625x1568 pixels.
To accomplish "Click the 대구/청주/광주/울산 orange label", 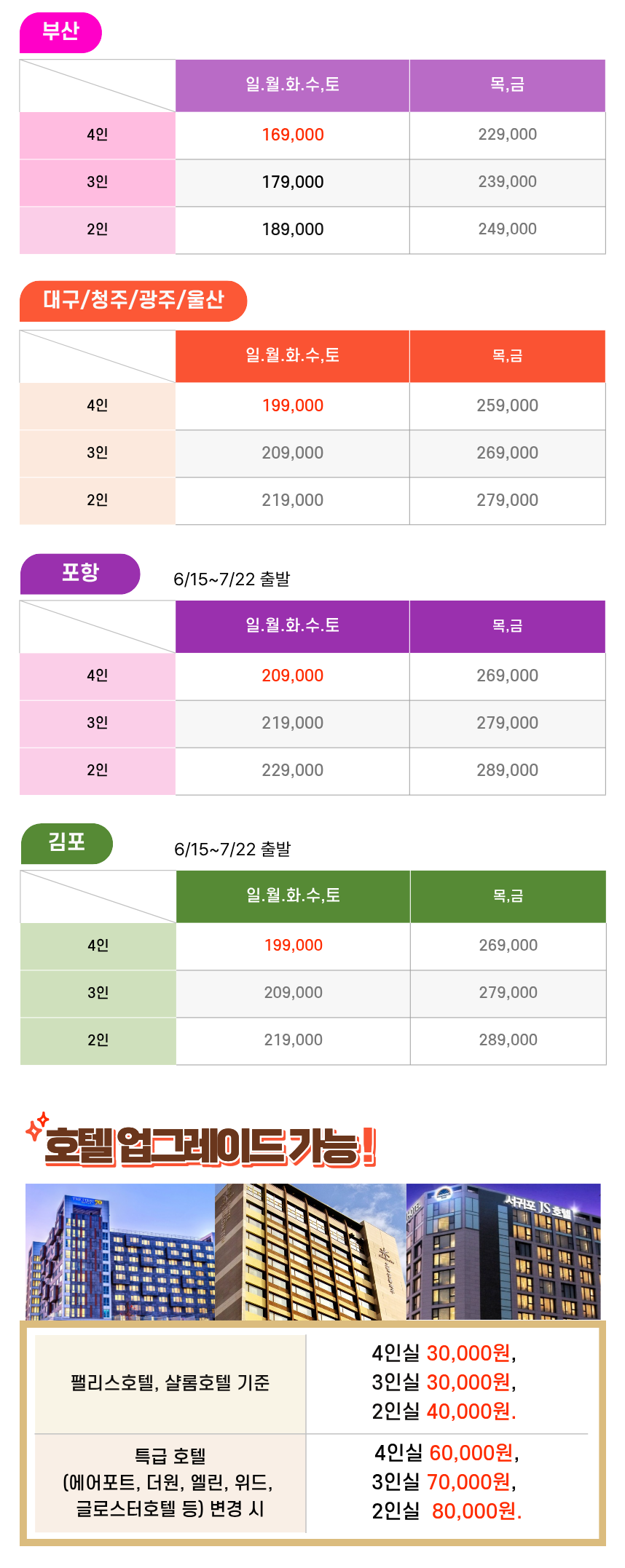I will coord(133,301).
